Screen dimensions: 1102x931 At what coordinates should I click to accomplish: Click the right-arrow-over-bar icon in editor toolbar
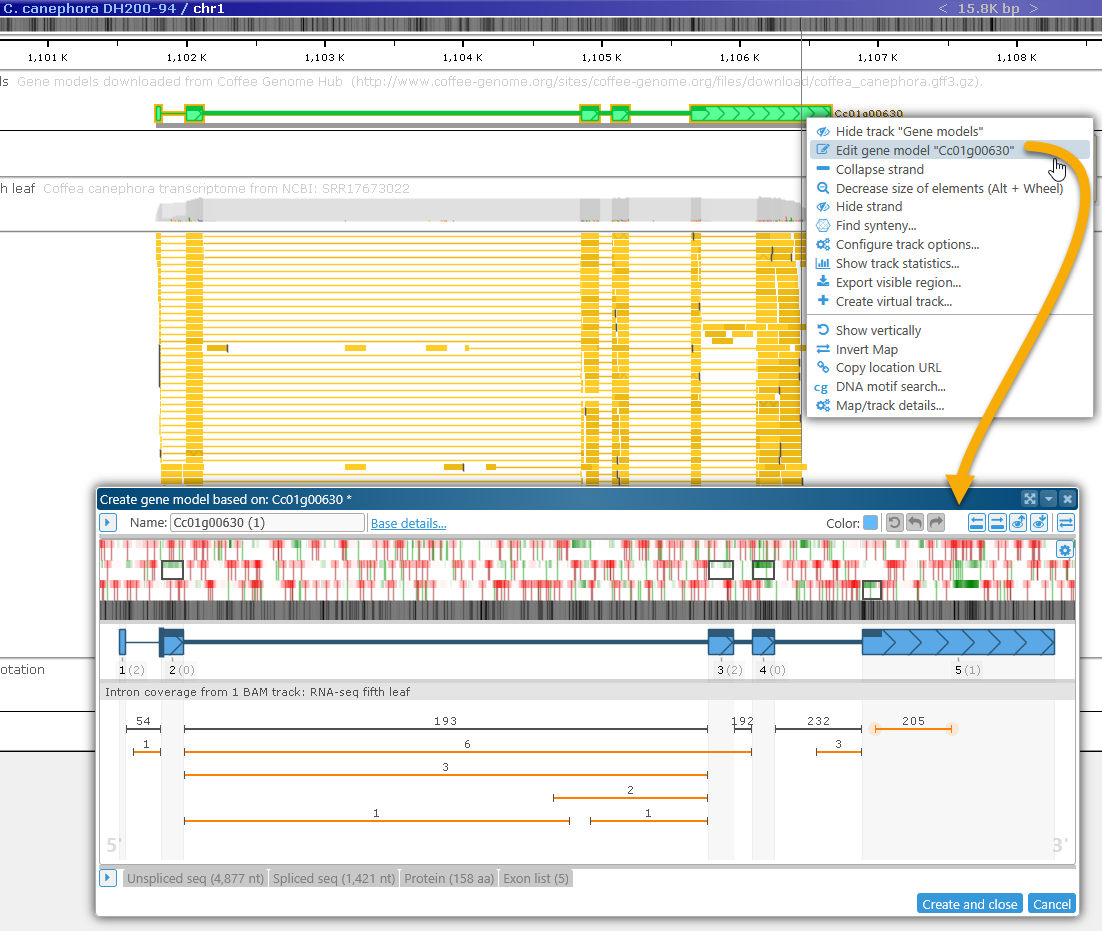point(997,522)
